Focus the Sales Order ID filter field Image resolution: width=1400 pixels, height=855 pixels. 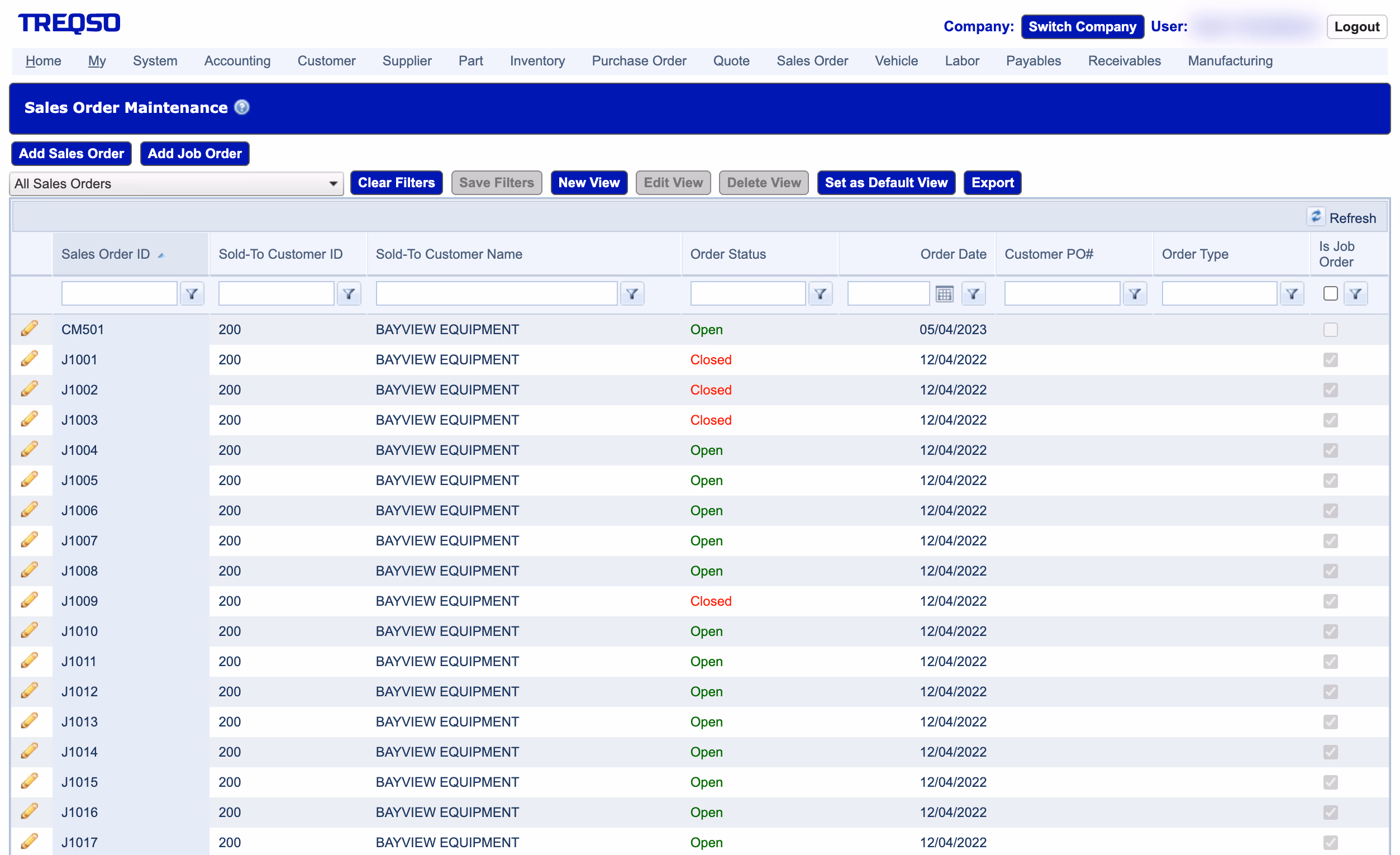[x=120, y=294]
